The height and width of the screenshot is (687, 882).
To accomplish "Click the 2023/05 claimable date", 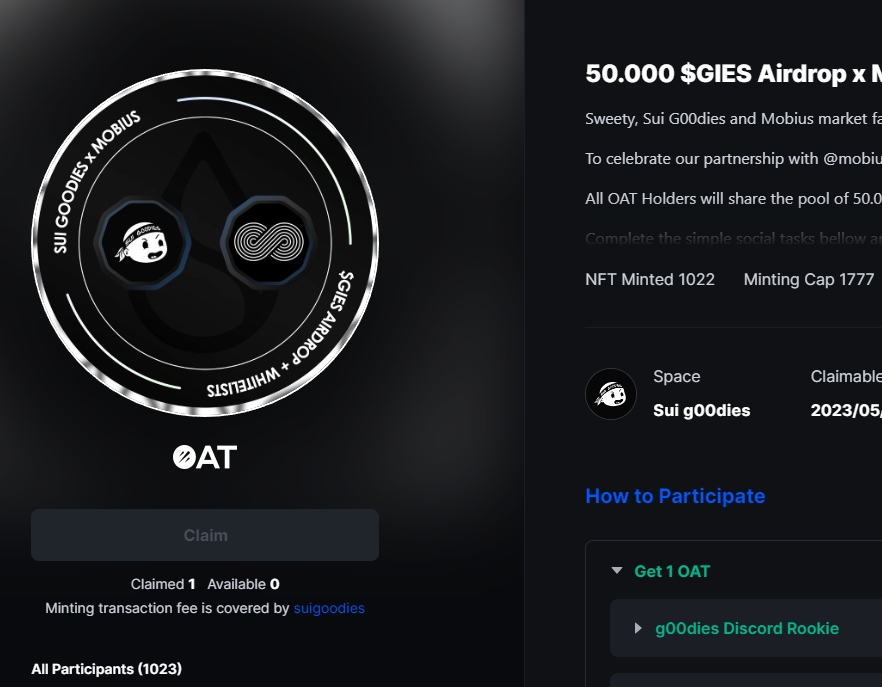I will point(846,411).
